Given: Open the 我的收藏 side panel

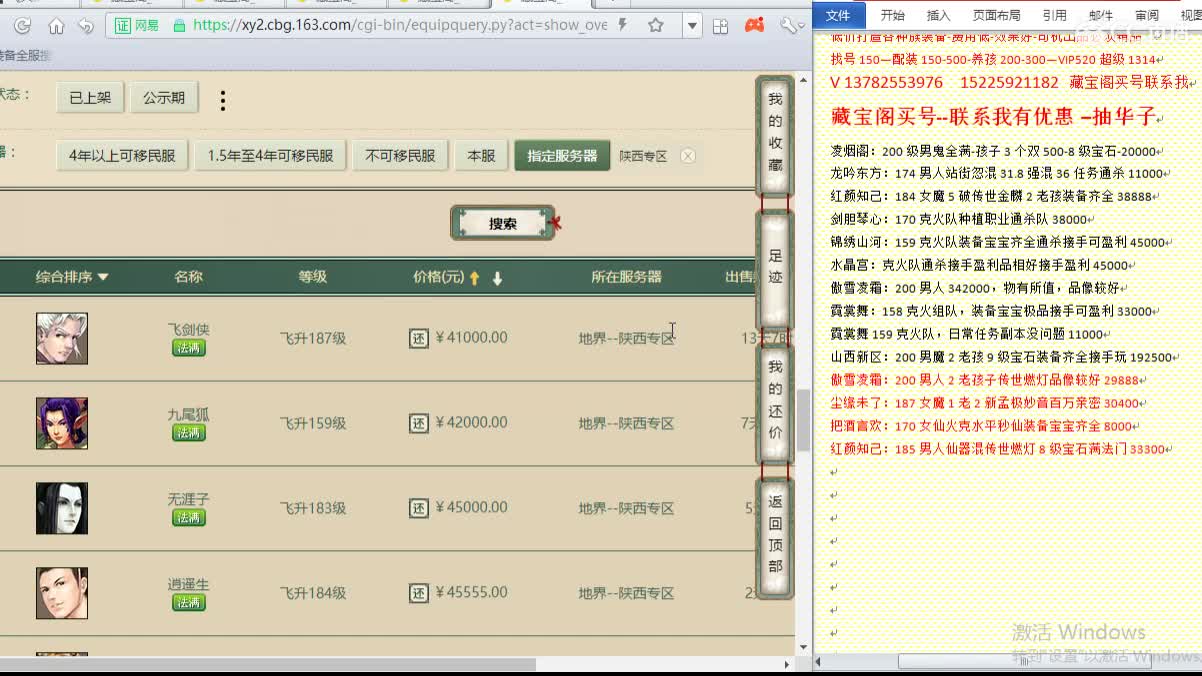Looking at the screenshot, I should (775, 136).
